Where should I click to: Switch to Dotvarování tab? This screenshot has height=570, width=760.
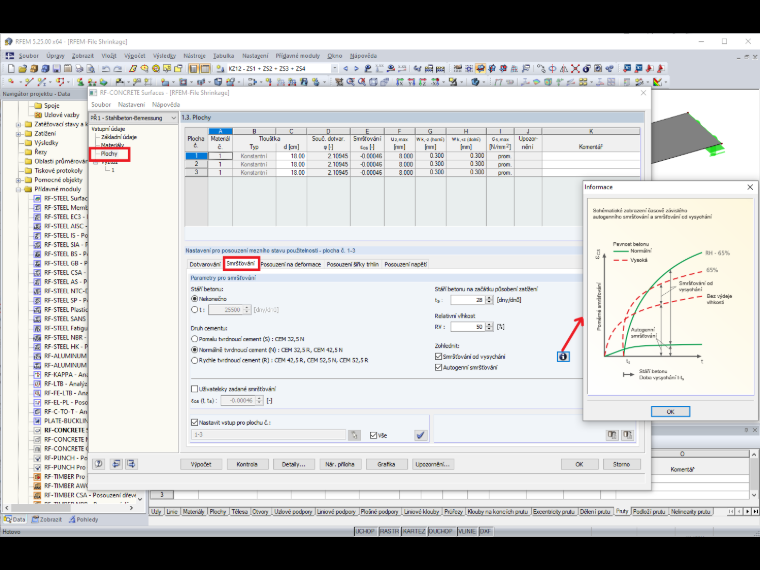click(x=205, y=264)
